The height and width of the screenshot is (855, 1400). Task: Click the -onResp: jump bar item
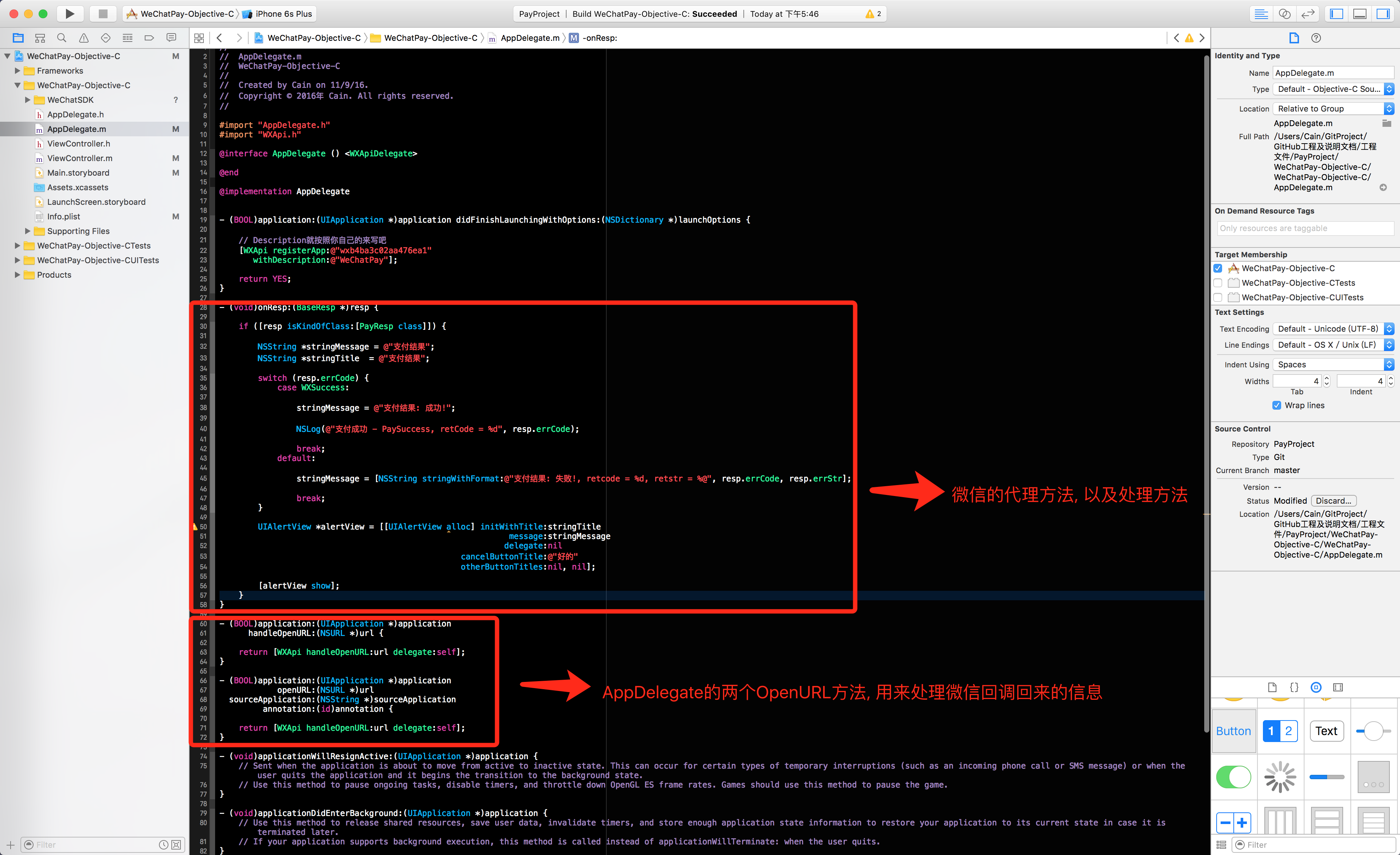click(599, 38)
